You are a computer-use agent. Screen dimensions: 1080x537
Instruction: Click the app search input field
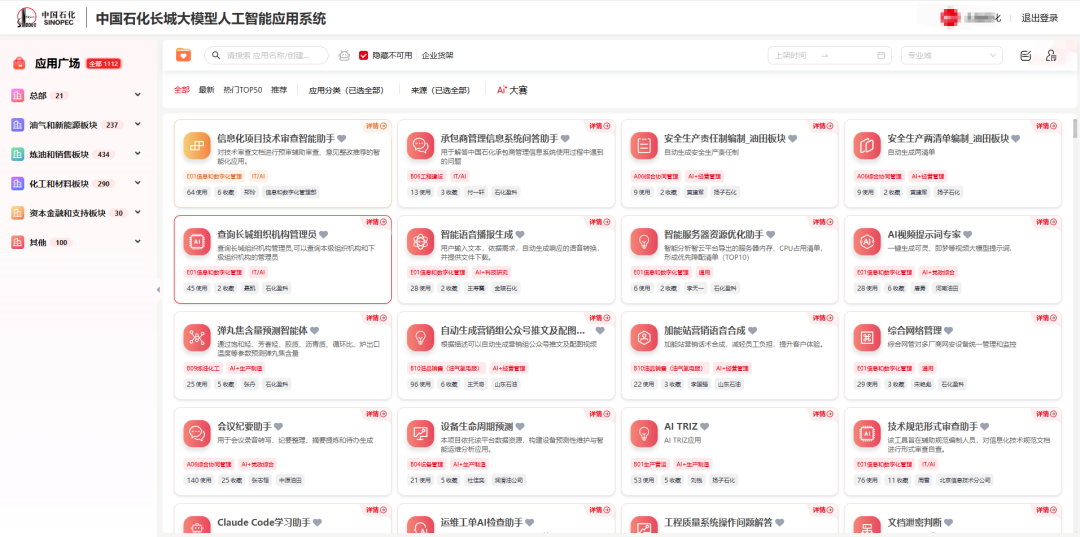[267, 55]
